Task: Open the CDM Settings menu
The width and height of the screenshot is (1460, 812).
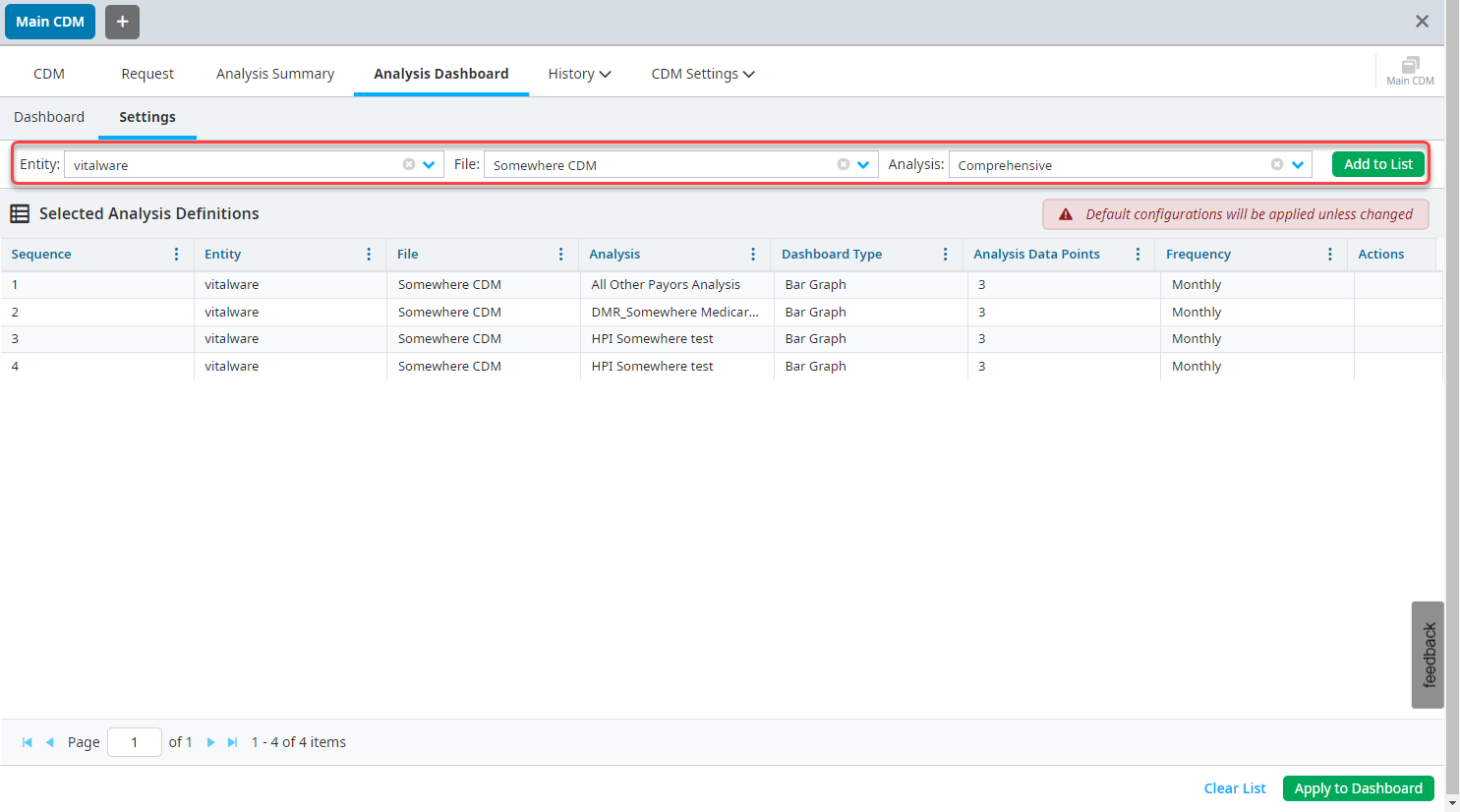Action: pos(702,74)
